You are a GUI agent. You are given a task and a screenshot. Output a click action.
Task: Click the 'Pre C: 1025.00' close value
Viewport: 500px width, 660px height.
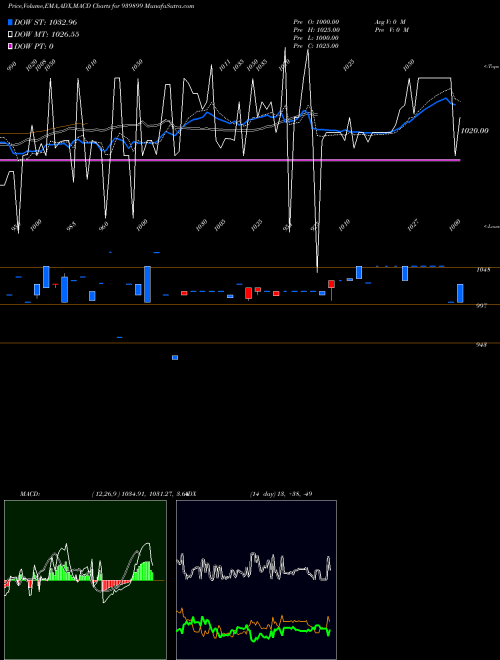pos(316,45)
